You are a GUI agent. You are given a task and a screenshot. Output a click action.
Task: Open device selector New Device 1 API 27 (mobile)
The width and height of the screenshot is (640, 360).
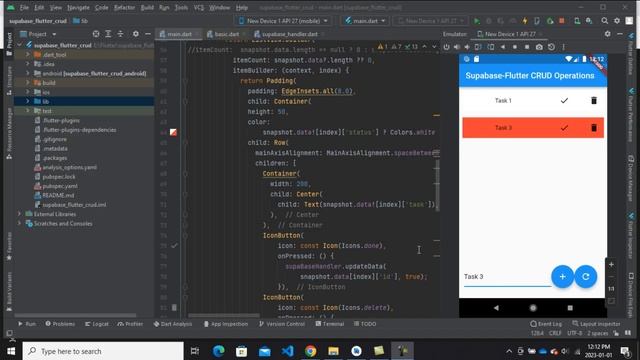(284, 20)
